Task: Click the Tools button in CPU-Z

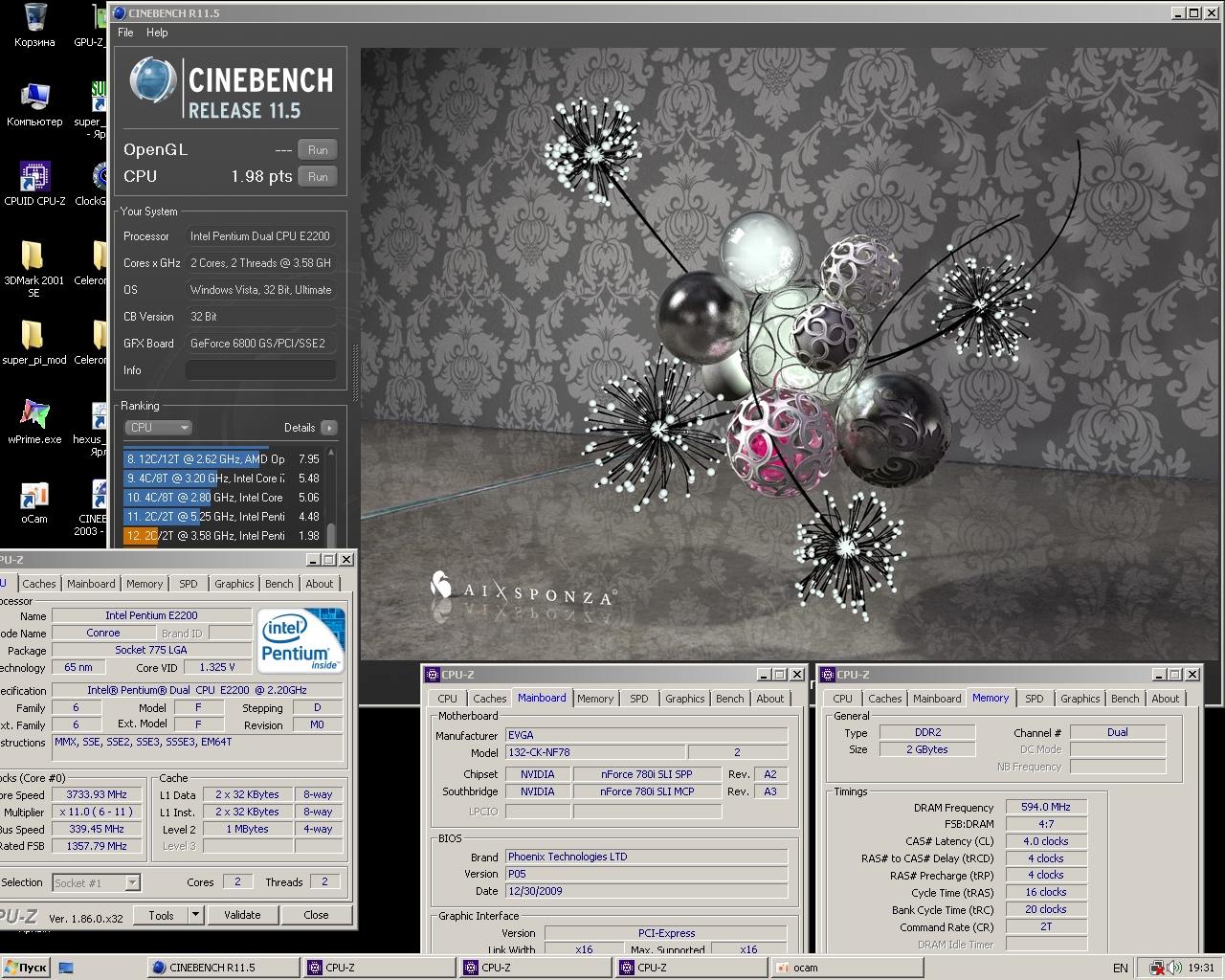Action: pos(161,915)
